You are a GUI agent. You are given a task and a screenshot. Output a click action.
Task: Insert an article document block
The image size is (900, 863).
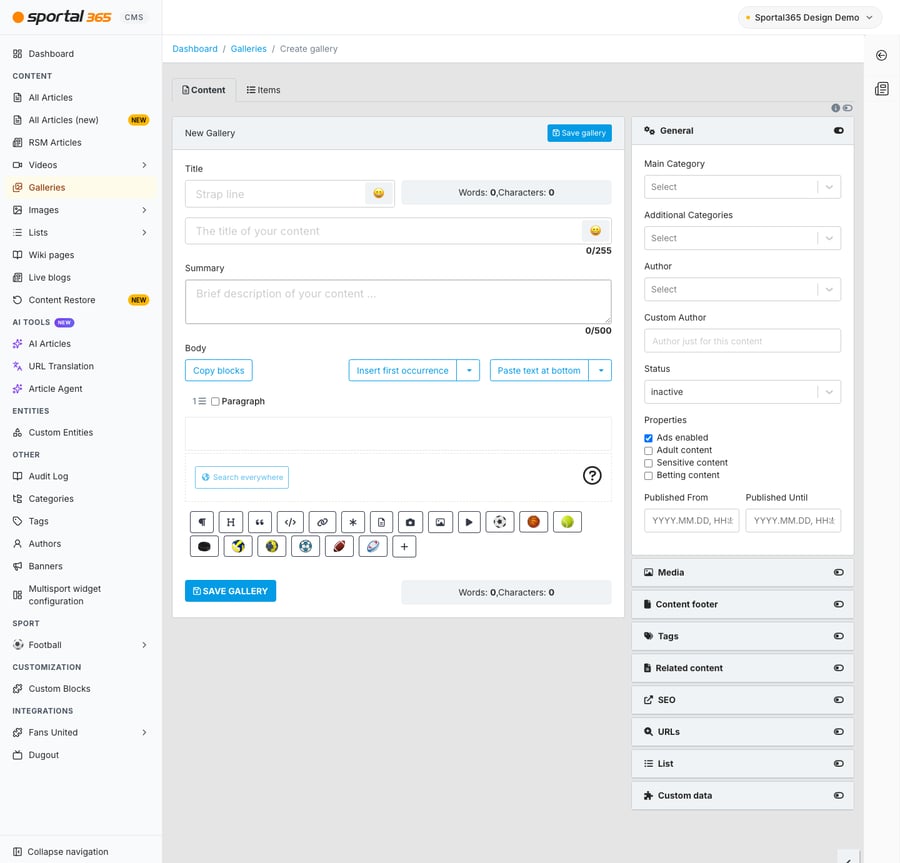coord(382,522)
